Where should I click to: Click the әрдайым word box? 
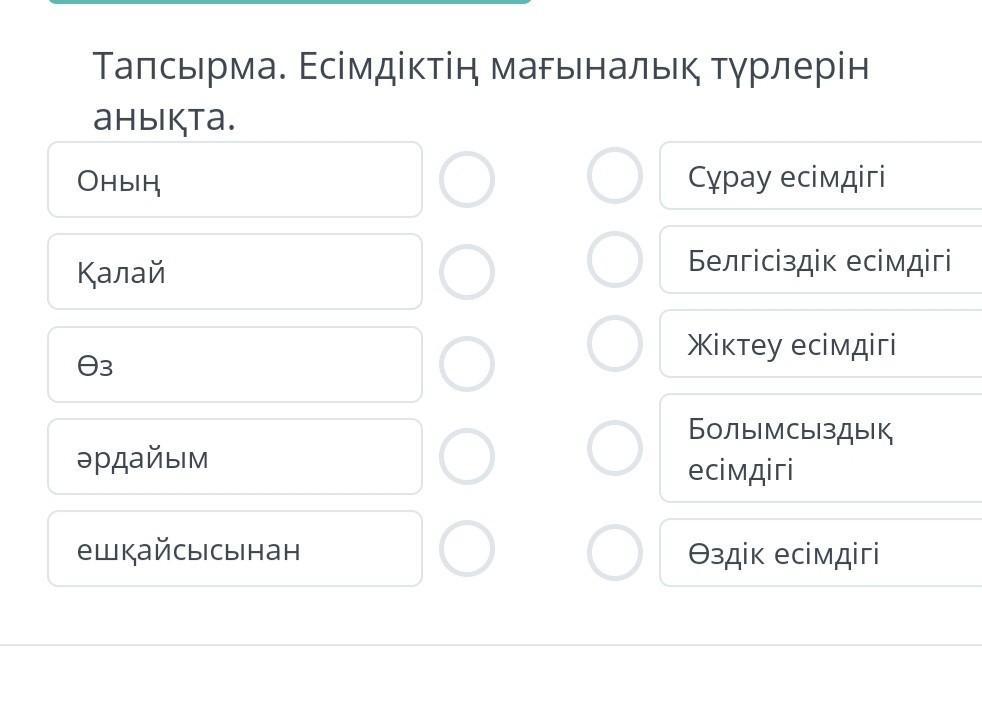235,457
